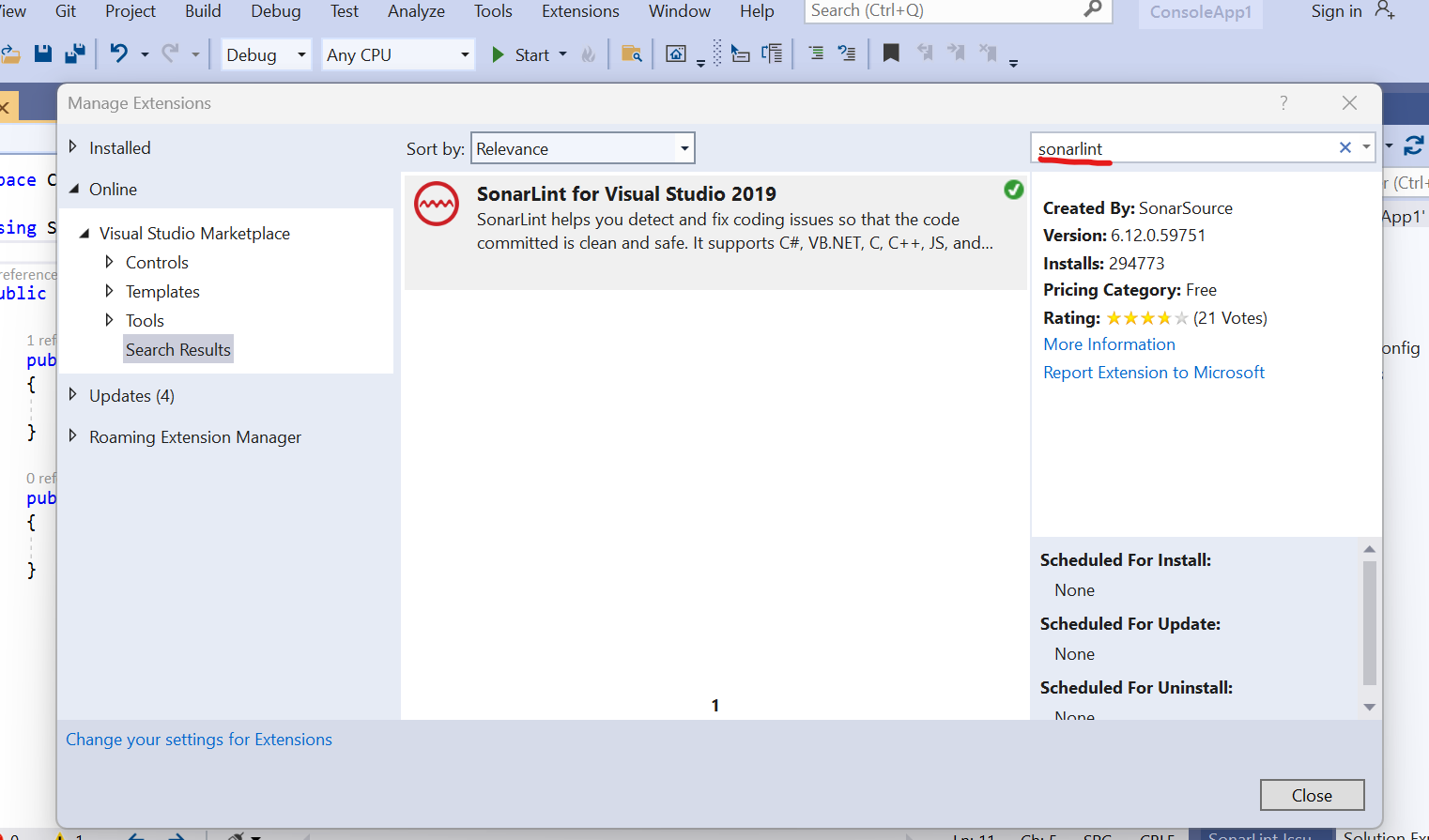Click the refresh arrows icon behind the dialog
The image size is (1429, 840).
tap(1414, 145)
